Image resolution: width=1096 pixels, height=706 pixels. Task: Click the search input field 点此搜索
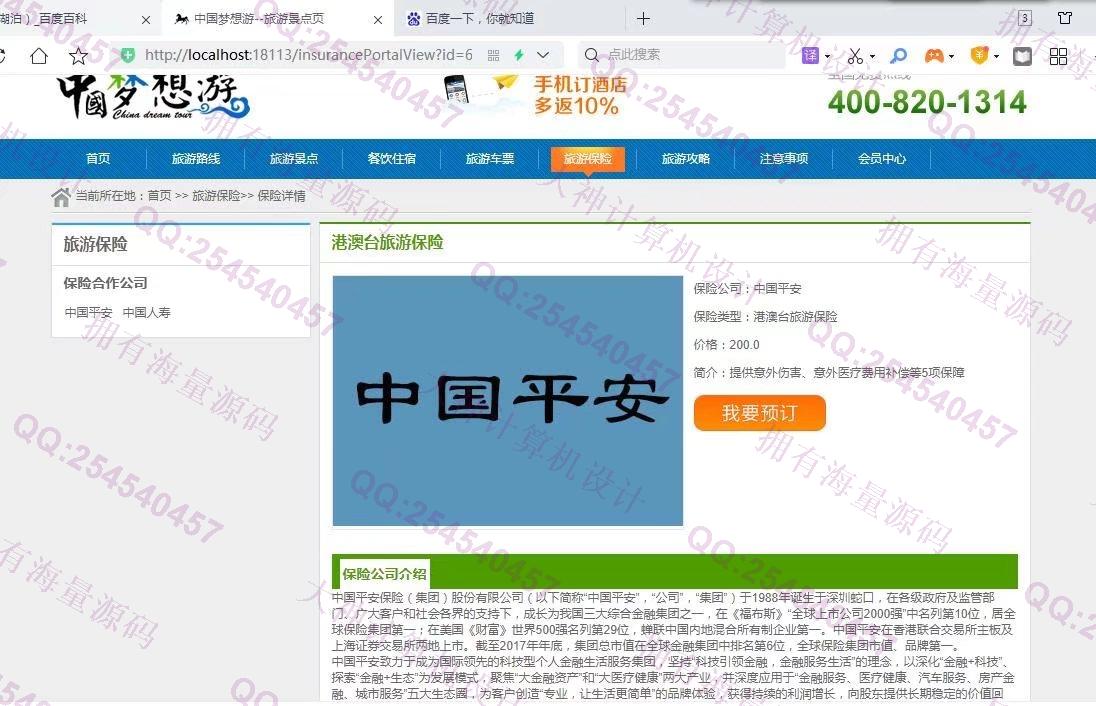pos(690,55)
